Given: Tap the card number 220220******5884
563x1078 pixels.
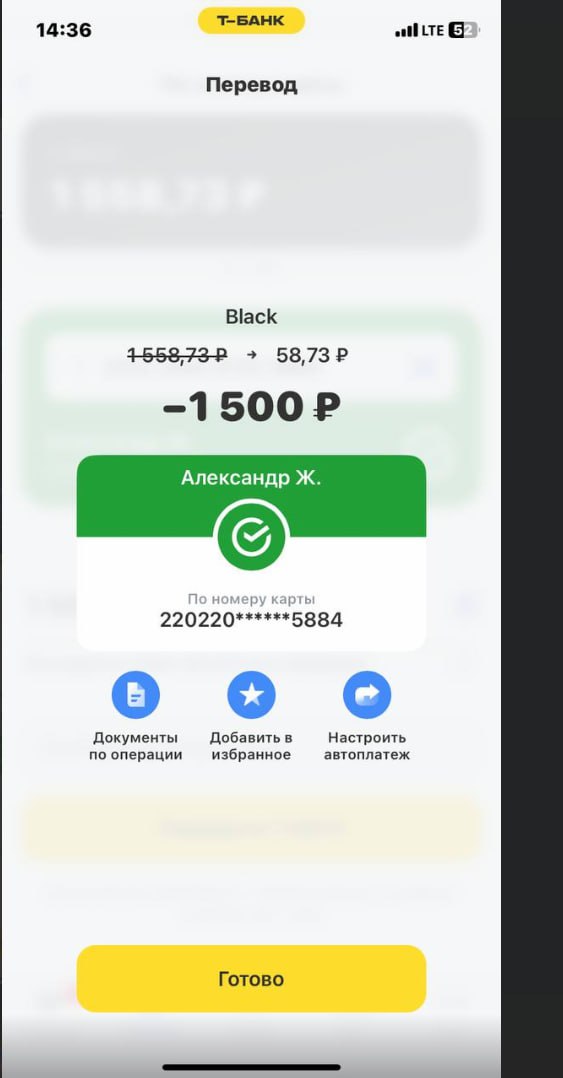Looking at the screenshot, I should (x=252, y=620).
